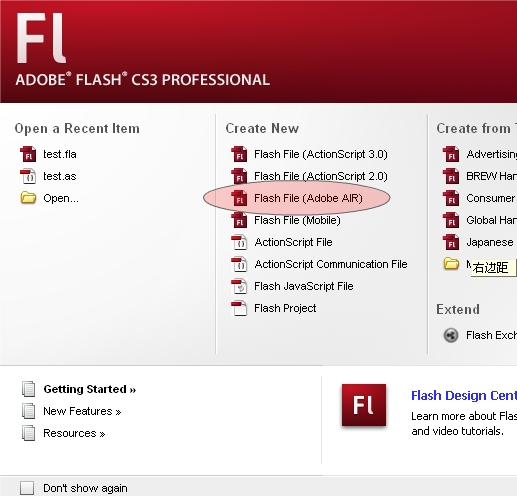Click the test.fla file icon
The image size is (517, 496).
28,154
